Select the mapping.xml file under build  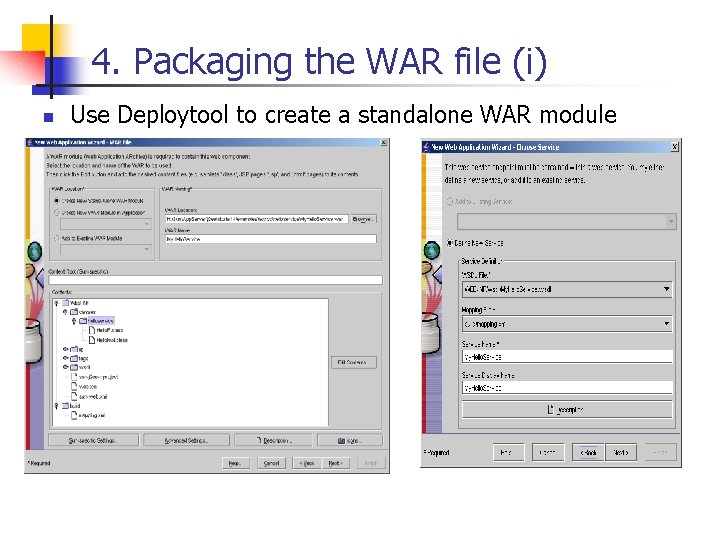click(x=91, y=416)
